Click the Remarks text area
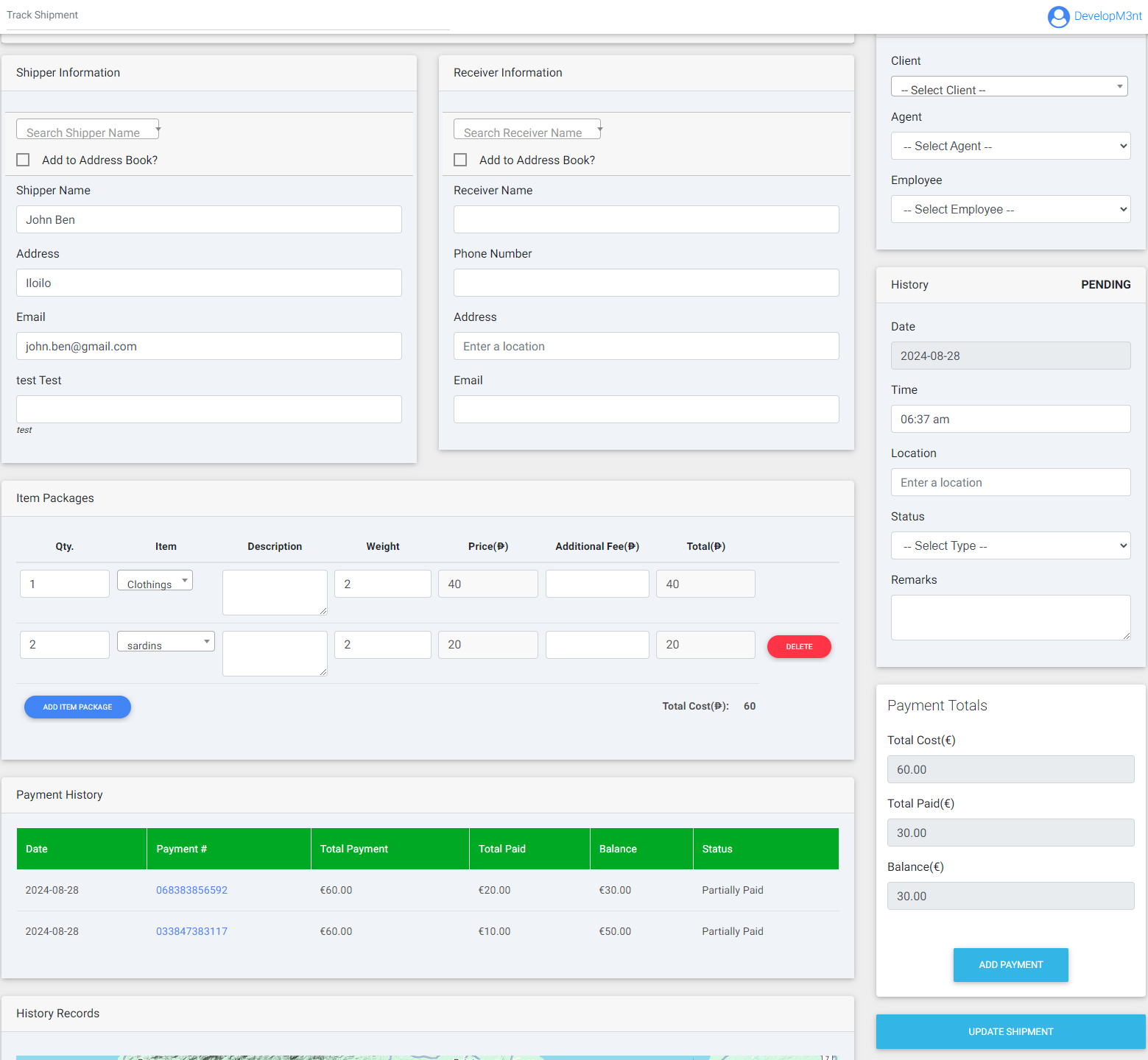Screen dimensions: 1148x1060 1010,617
